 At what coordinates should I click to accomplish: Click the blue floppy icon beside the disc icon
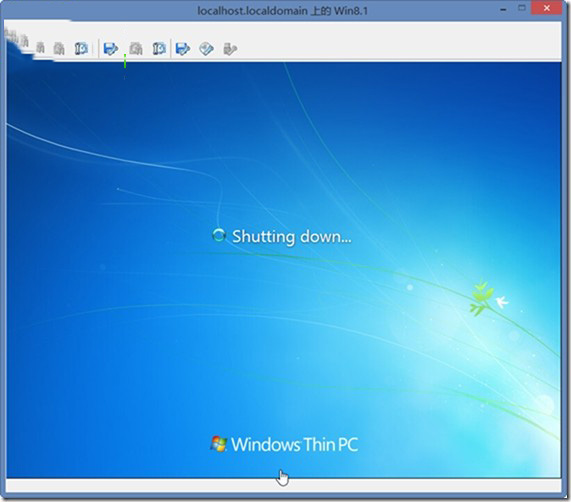tap(183, 48)
